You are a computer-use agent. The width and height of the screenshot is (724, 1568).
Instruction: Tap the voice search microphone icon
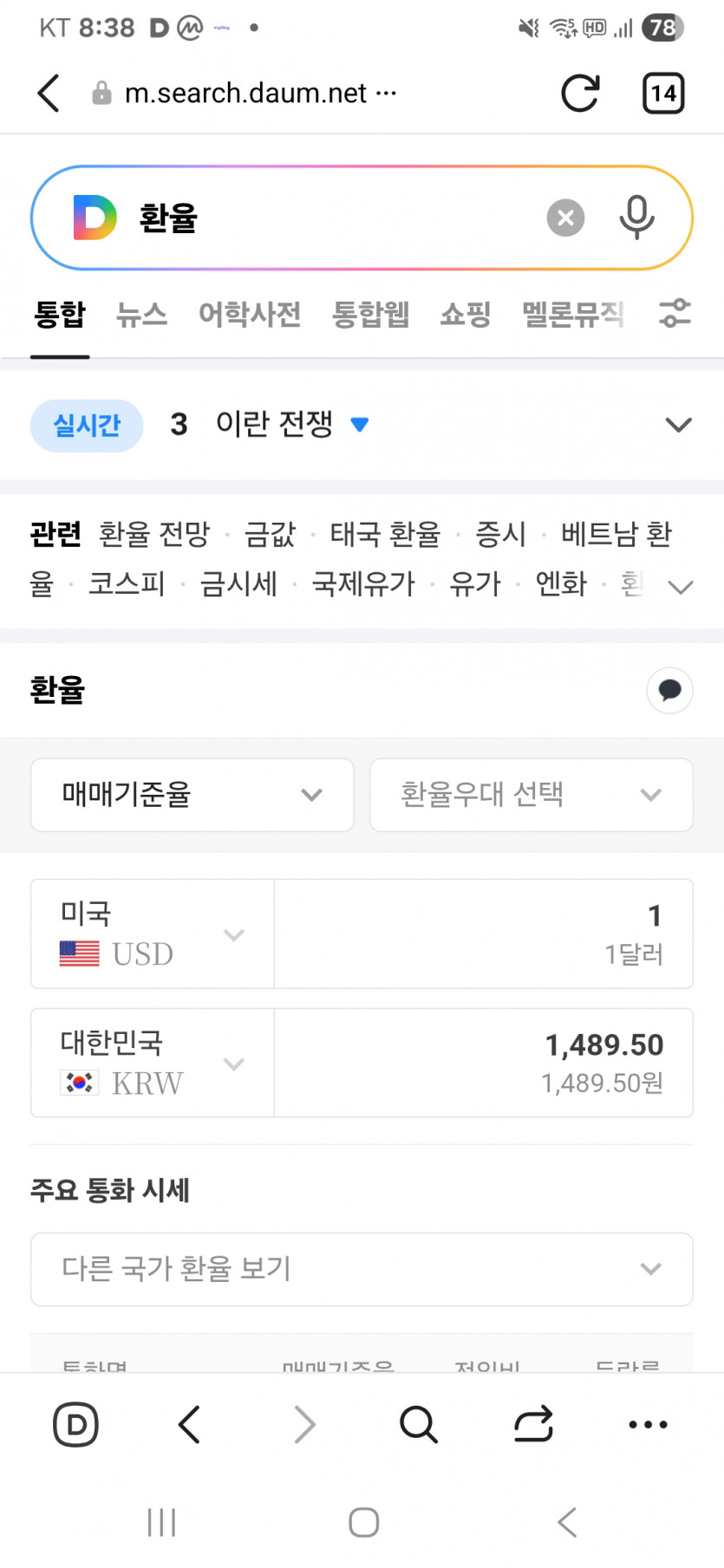pyautogui.click(x=636, y=218)
